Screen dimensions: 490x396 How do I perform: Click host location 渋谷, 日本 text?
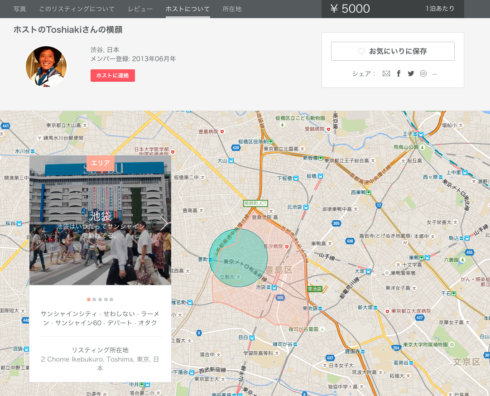105,50
